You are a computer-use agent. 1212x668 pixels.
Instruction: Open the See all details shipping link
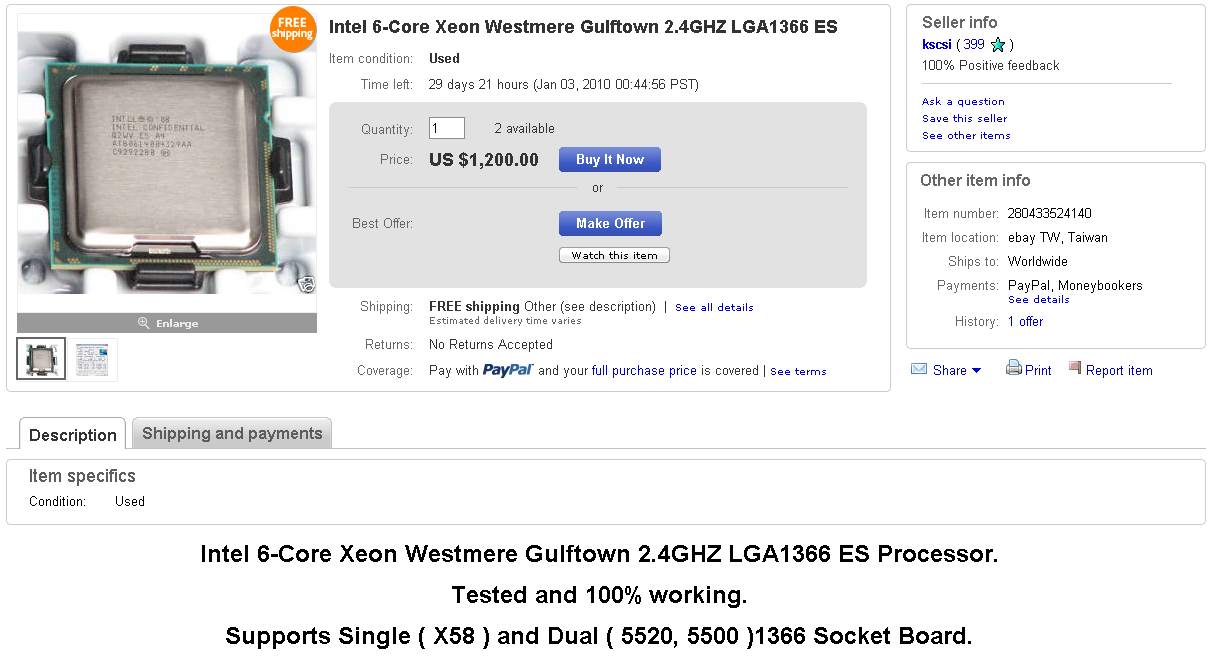click(x=714, y=308)
